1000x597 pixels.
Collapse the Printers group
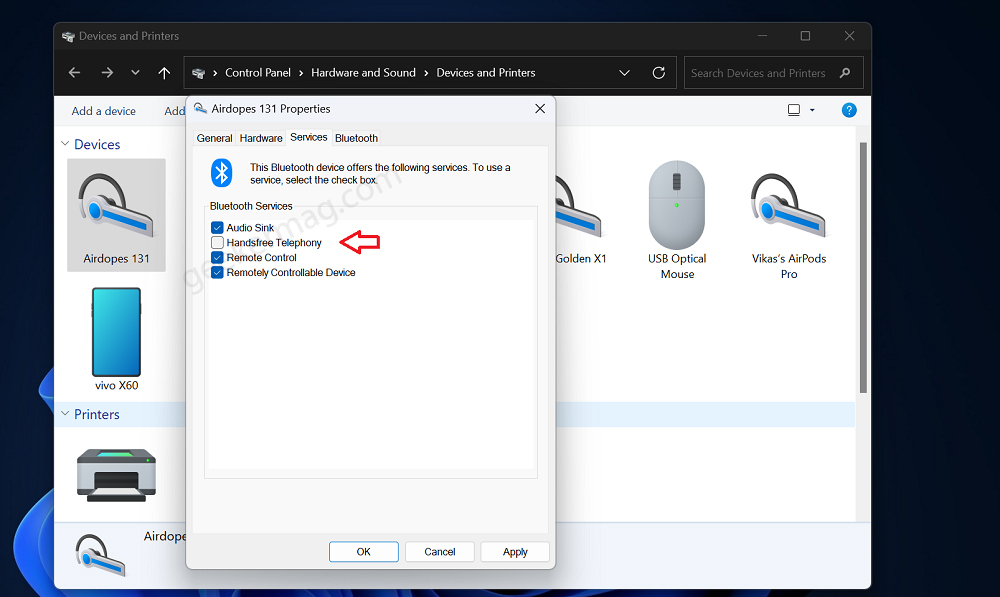pos(65,414)
